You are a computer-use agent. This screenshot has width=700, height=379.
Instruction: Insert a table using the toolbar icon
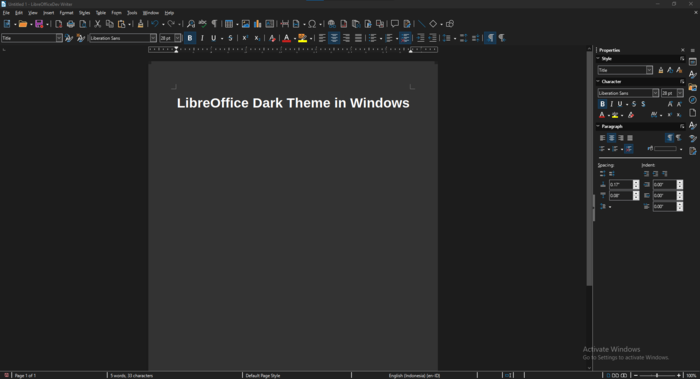pyautogui.click(x=229, y=24)
